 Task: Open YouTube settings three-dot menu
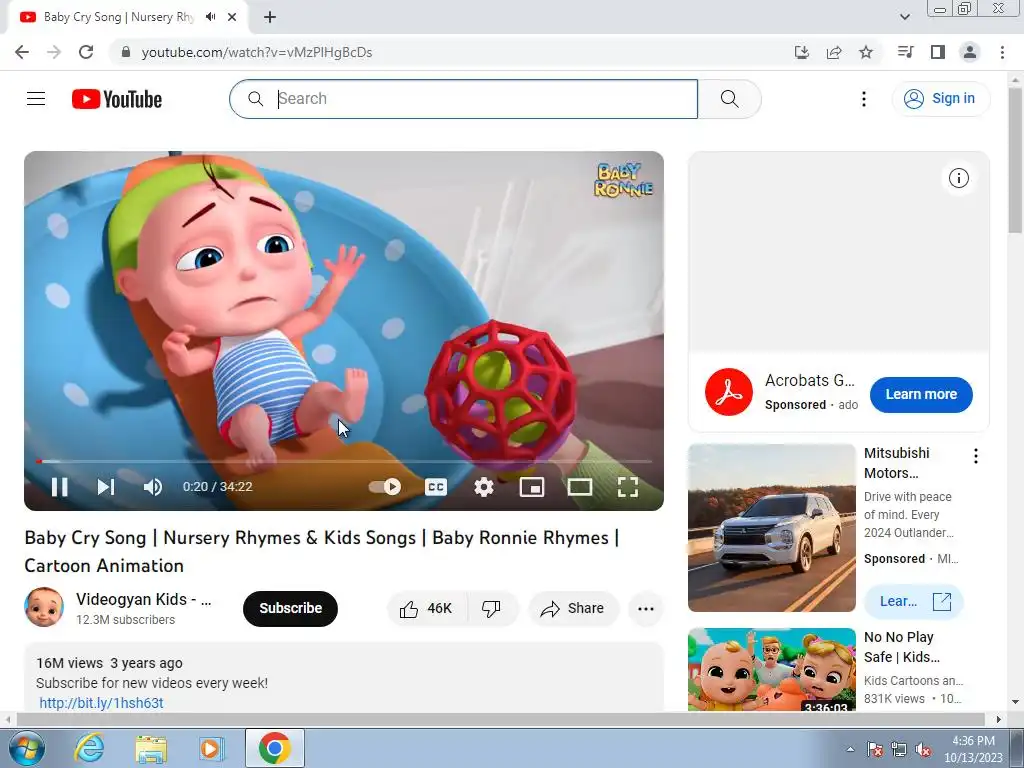coord(863,99)
